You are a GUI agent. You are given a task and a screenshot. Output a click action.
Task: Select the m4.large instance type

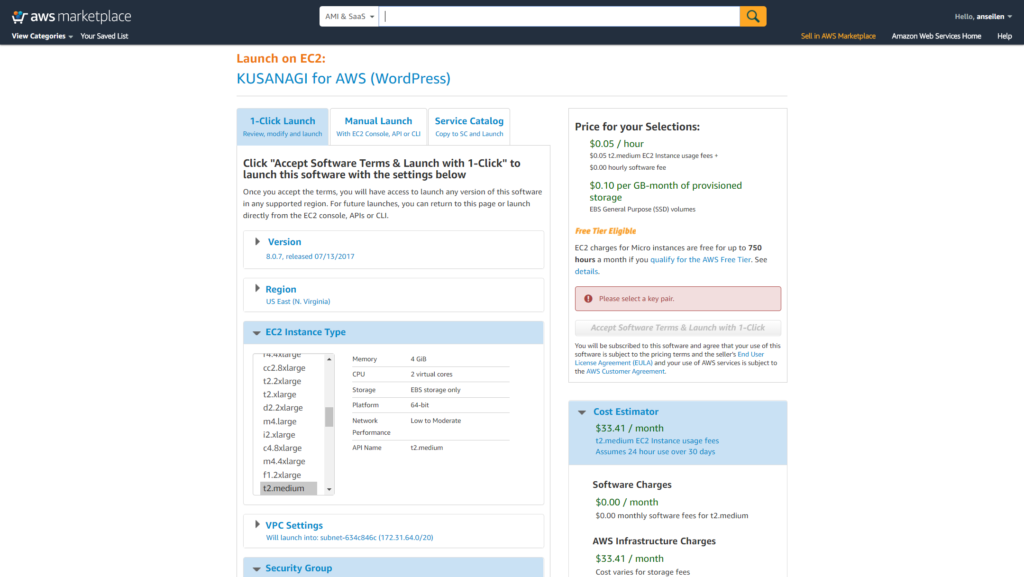pyautogui.click(x=280, y=421)
